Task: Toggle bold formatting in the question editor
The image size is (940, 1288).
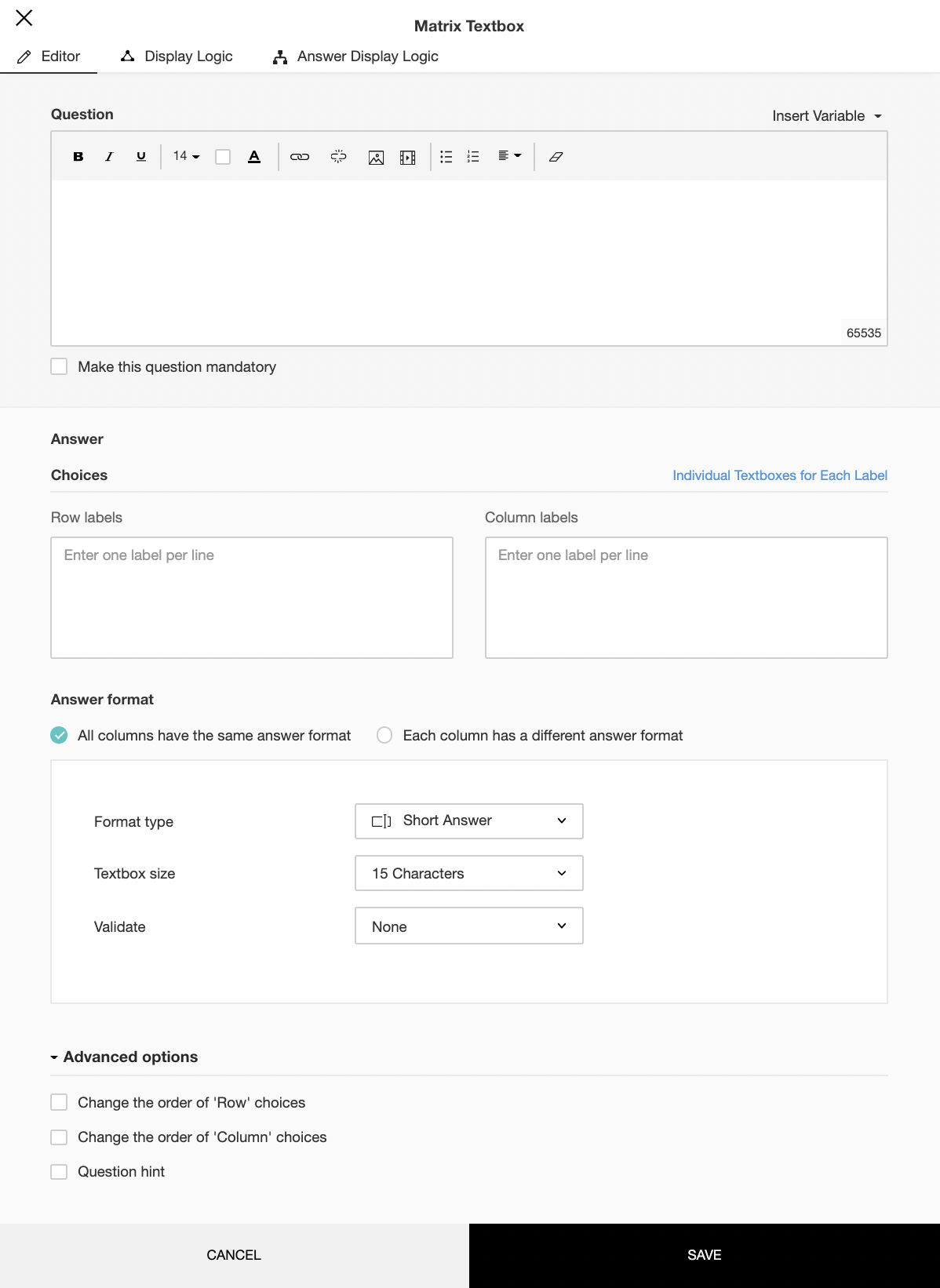Action: click(x=78, y=157)
